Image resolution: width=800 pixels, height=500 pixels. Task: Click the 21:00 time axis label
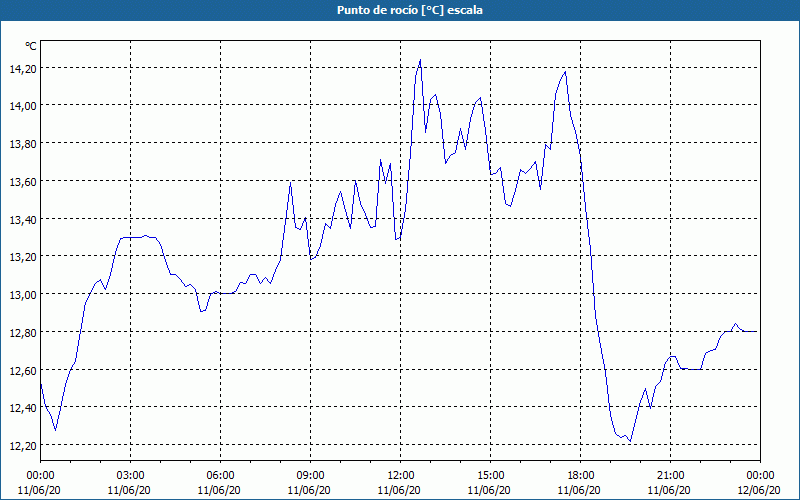point(670,476)
